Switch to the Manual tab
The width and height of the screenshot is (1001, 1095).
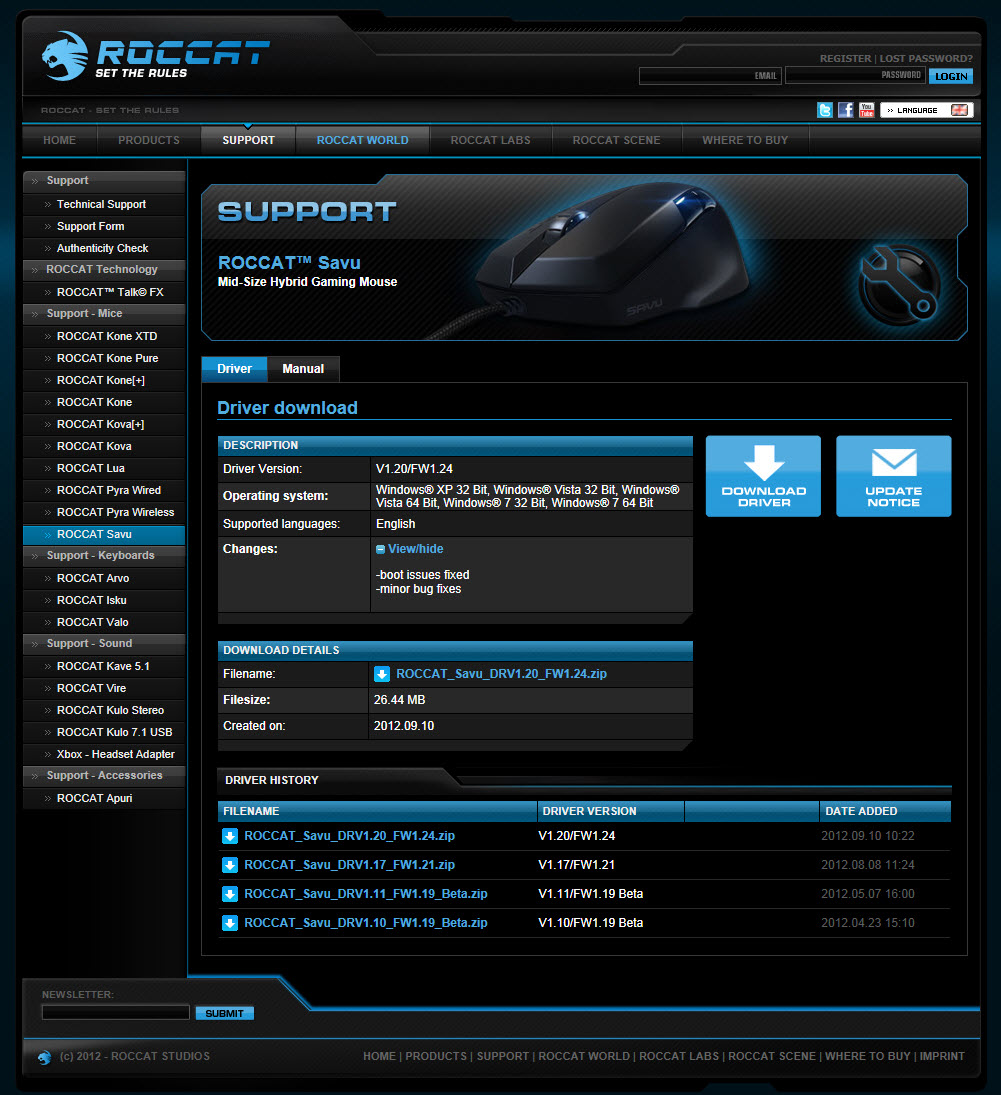coord(303,369)
